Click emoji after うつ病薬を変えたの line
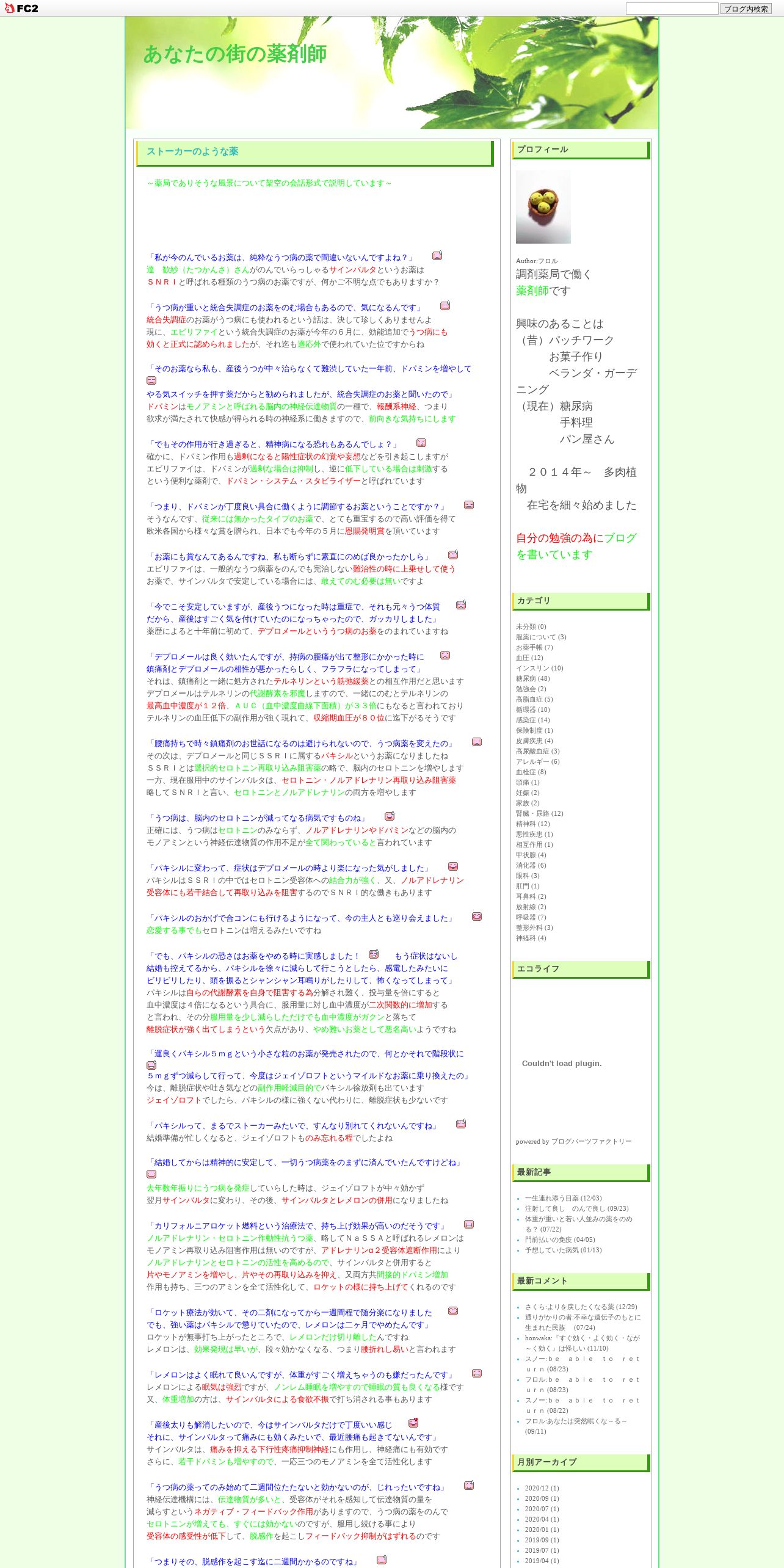The width and height of the screenshot is (784, 1568). tap(477, 742)
